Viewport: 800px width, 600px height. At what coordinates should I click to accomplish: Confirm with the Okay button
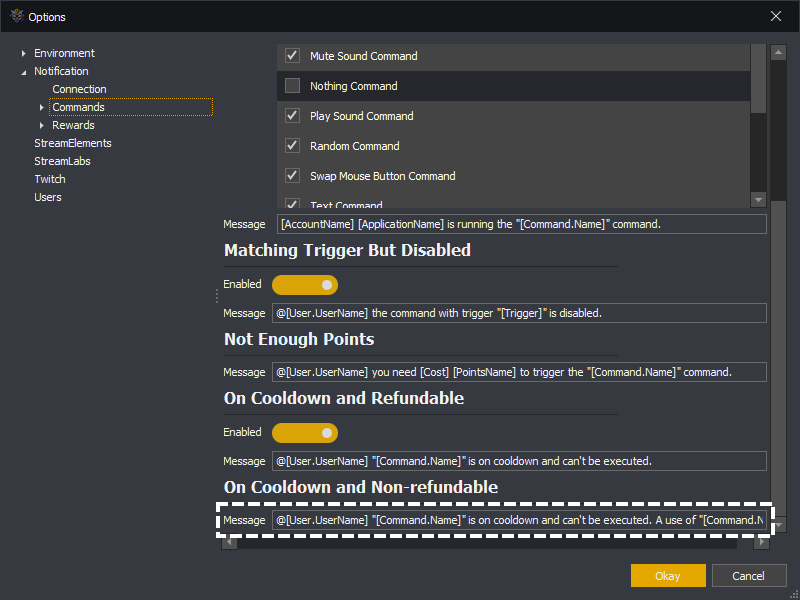pyautogui.click(x=668, y=576)
